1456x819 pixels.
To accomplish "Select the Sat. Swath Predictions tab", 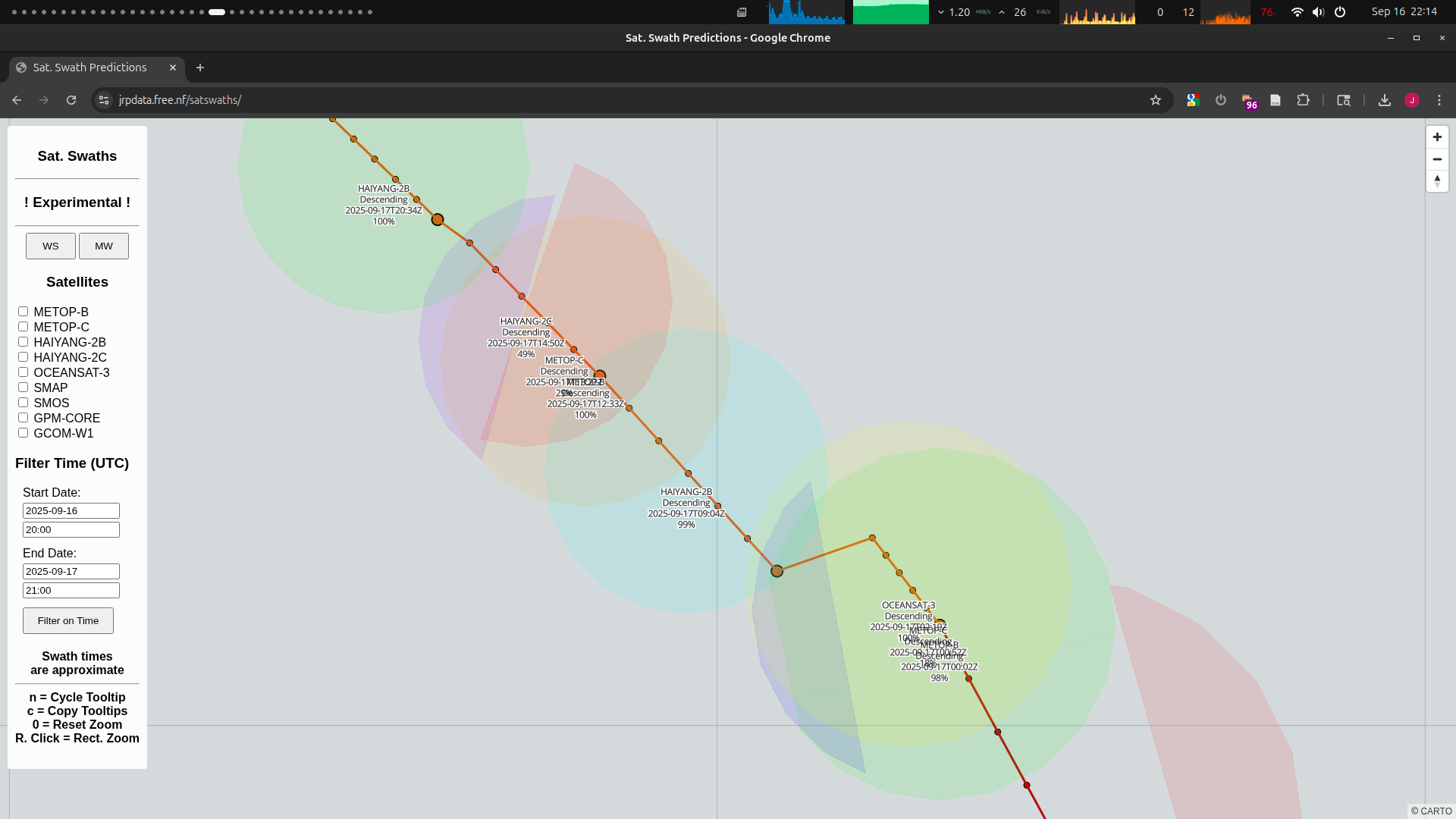I will (x=89, y=67).
